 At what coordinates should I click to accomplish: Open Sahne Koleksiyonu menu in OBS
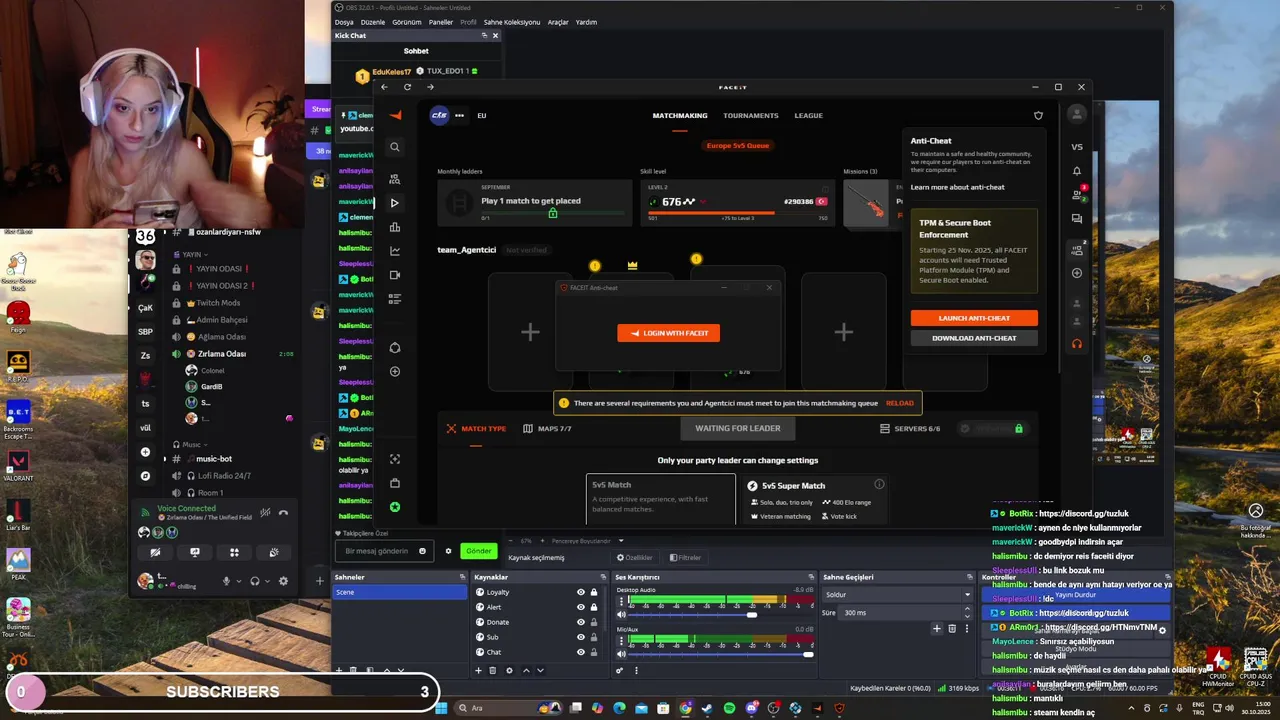(x=511, y=22)
